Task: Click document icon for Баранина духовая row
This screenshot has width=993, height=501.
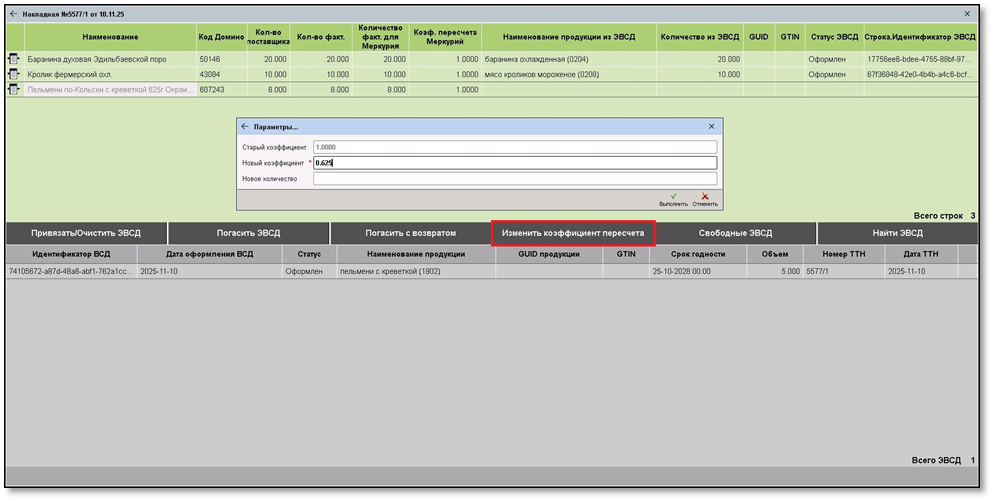Action: [x=14, y=60]
